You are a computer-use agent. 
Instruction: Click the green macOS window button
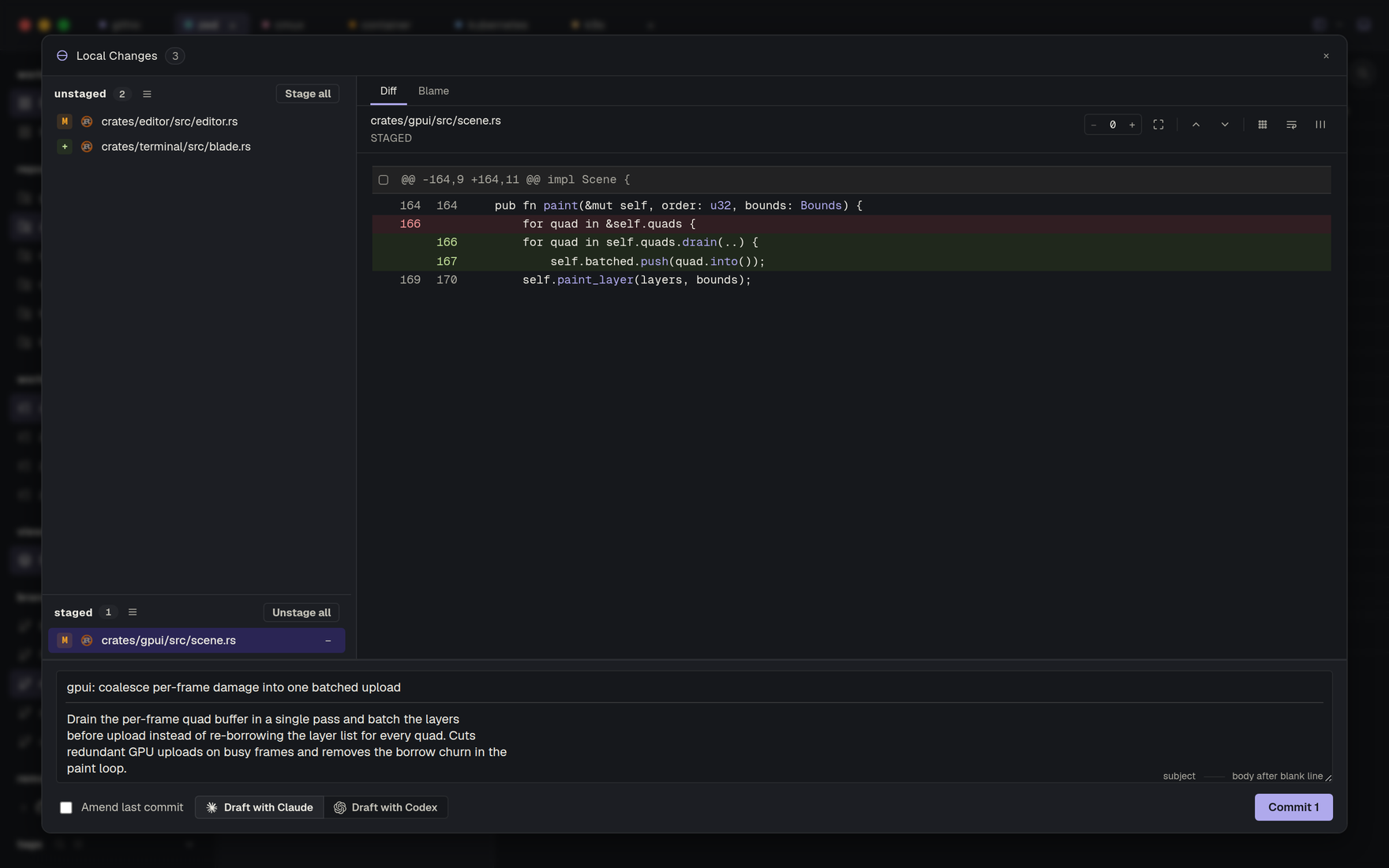[64, 24]
